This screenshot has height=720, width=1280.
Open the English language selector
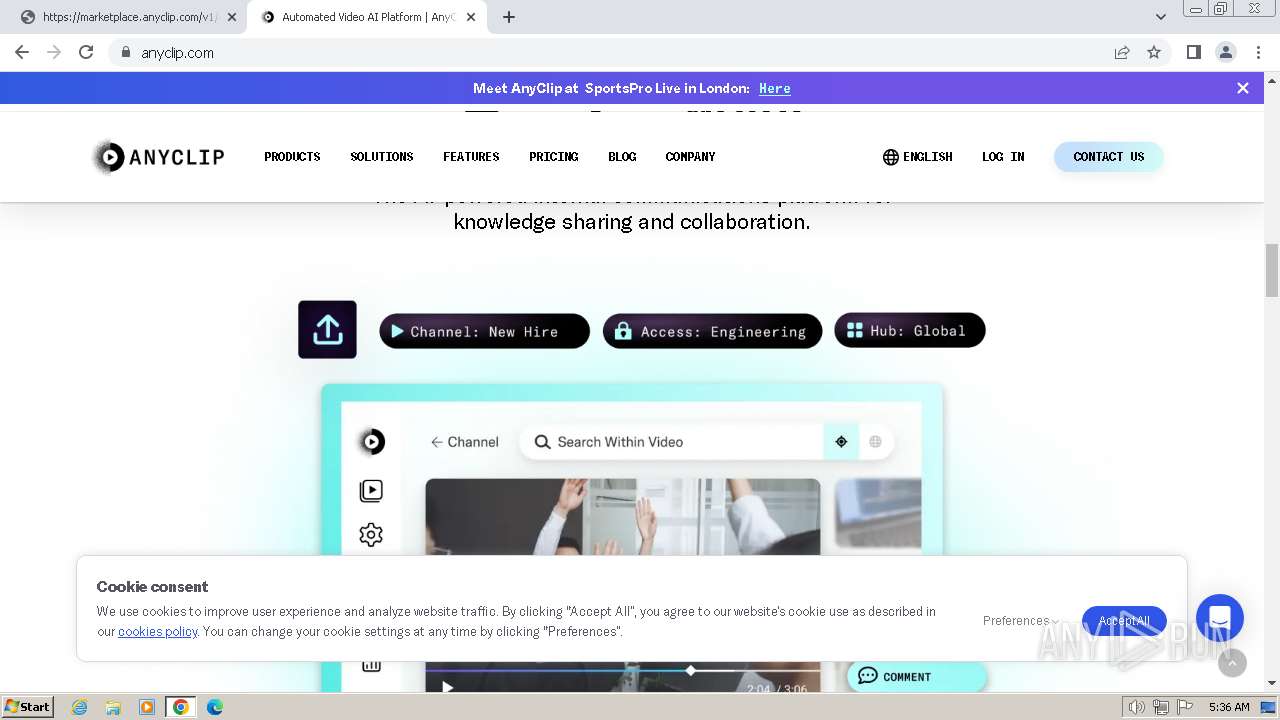pyautogui.click(x=917, y=157)
